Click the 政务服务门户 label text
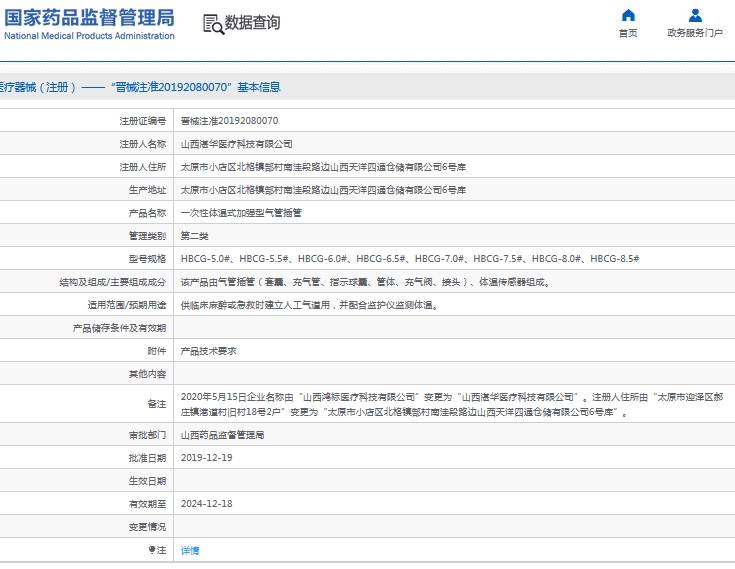Image resolution: width=735 pixels, height=569 pixels. click(695, 33)
